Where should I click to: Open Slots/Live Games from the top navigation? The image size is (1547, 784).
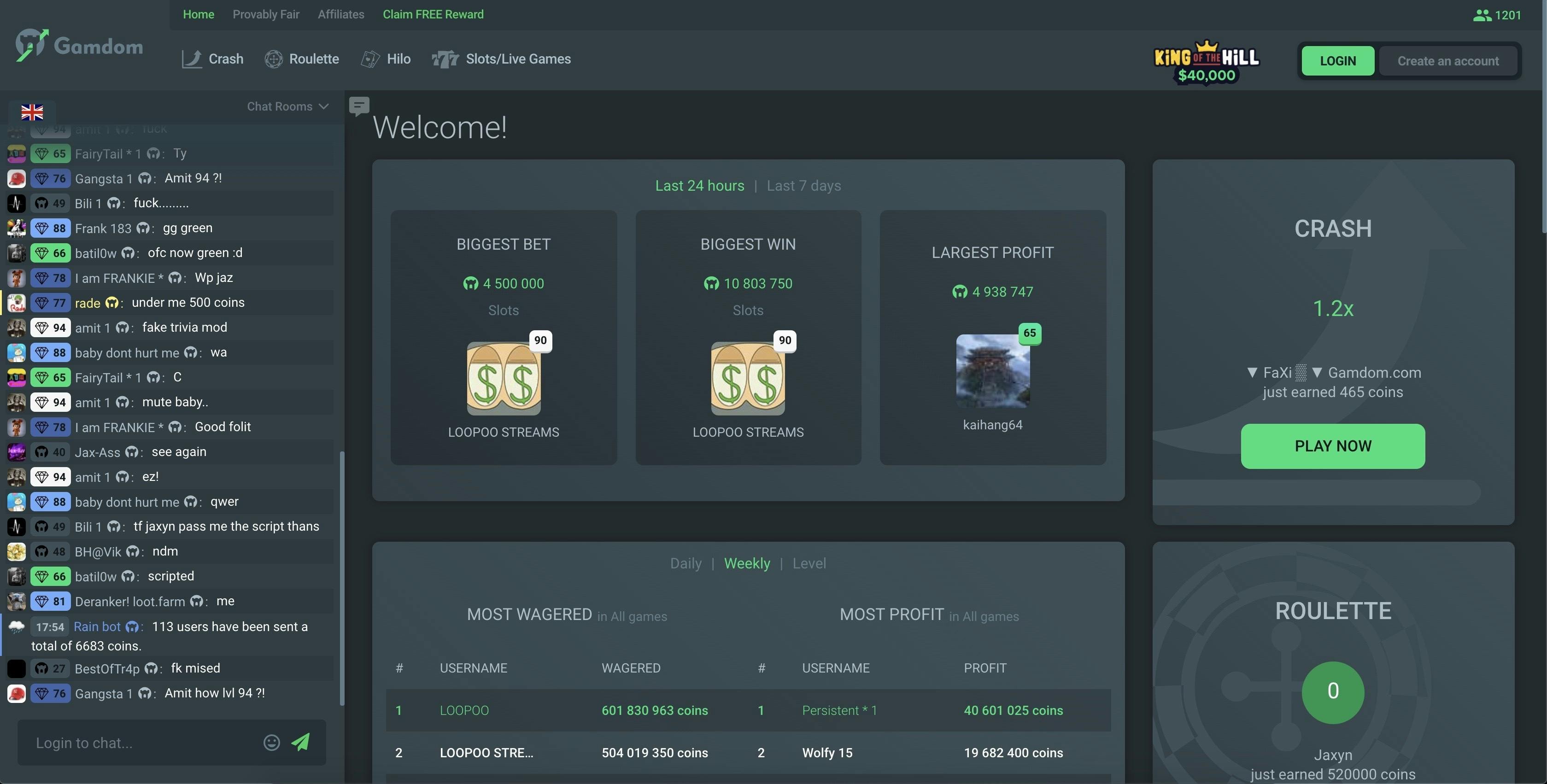coord(501,59)
